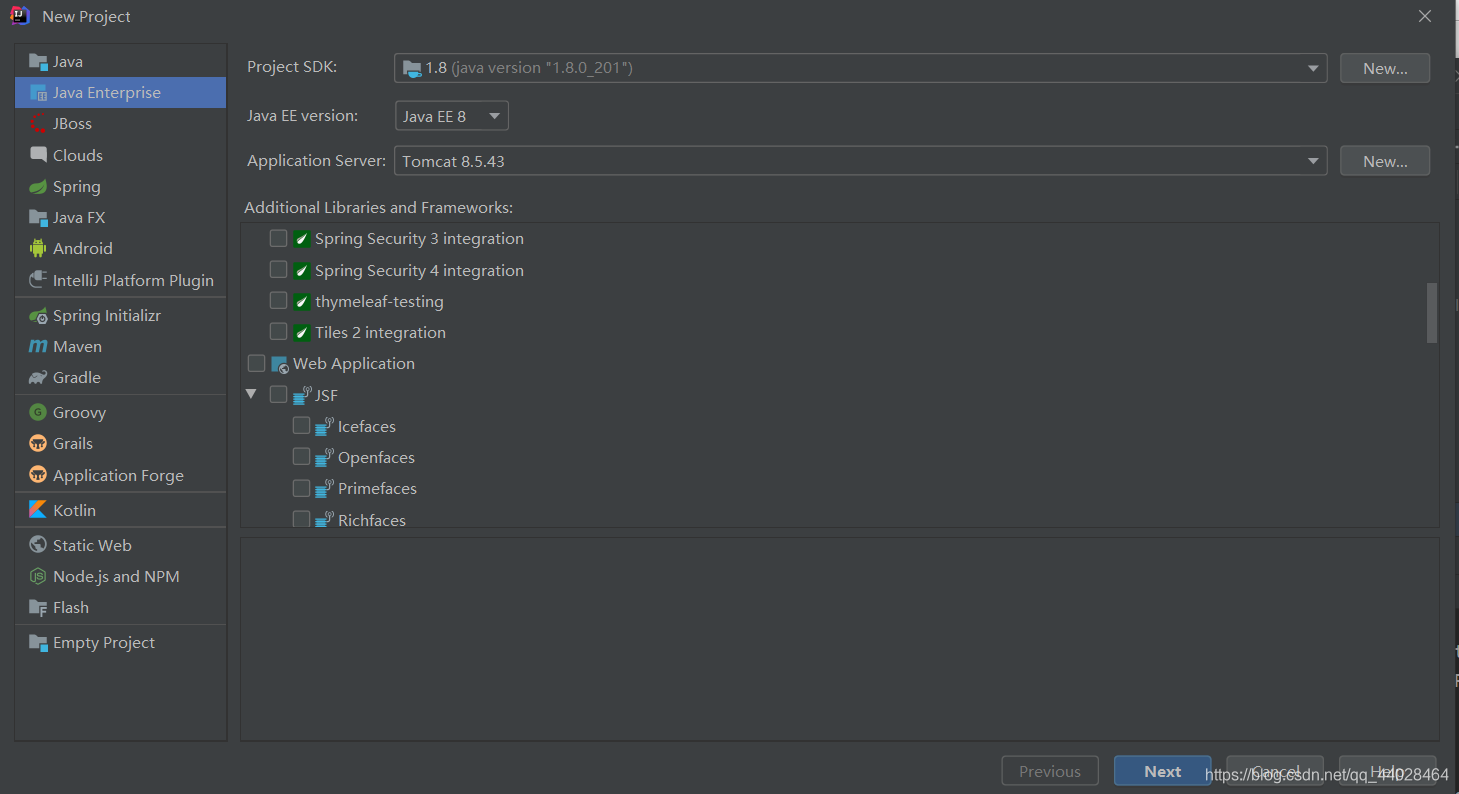Enable Spring Security 4 integration checkbox
This screenshot has width=1459, height=794.
(x=279, y=270)
